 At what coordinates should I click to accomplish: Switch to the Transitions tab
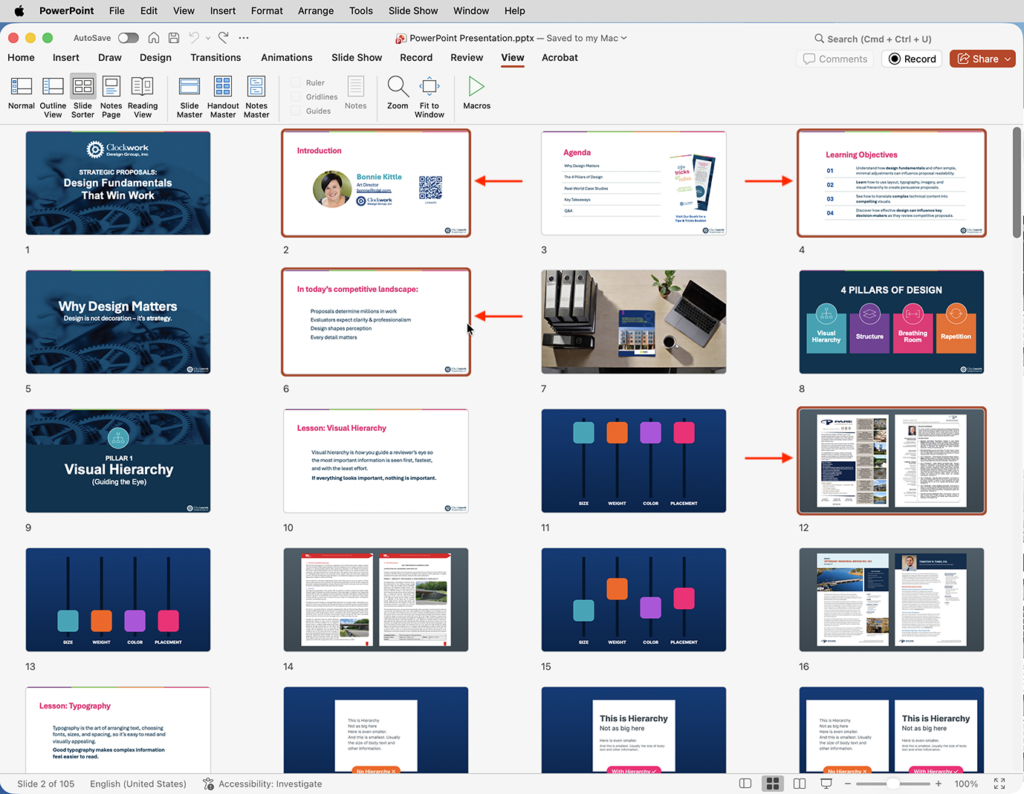(216, 57)
